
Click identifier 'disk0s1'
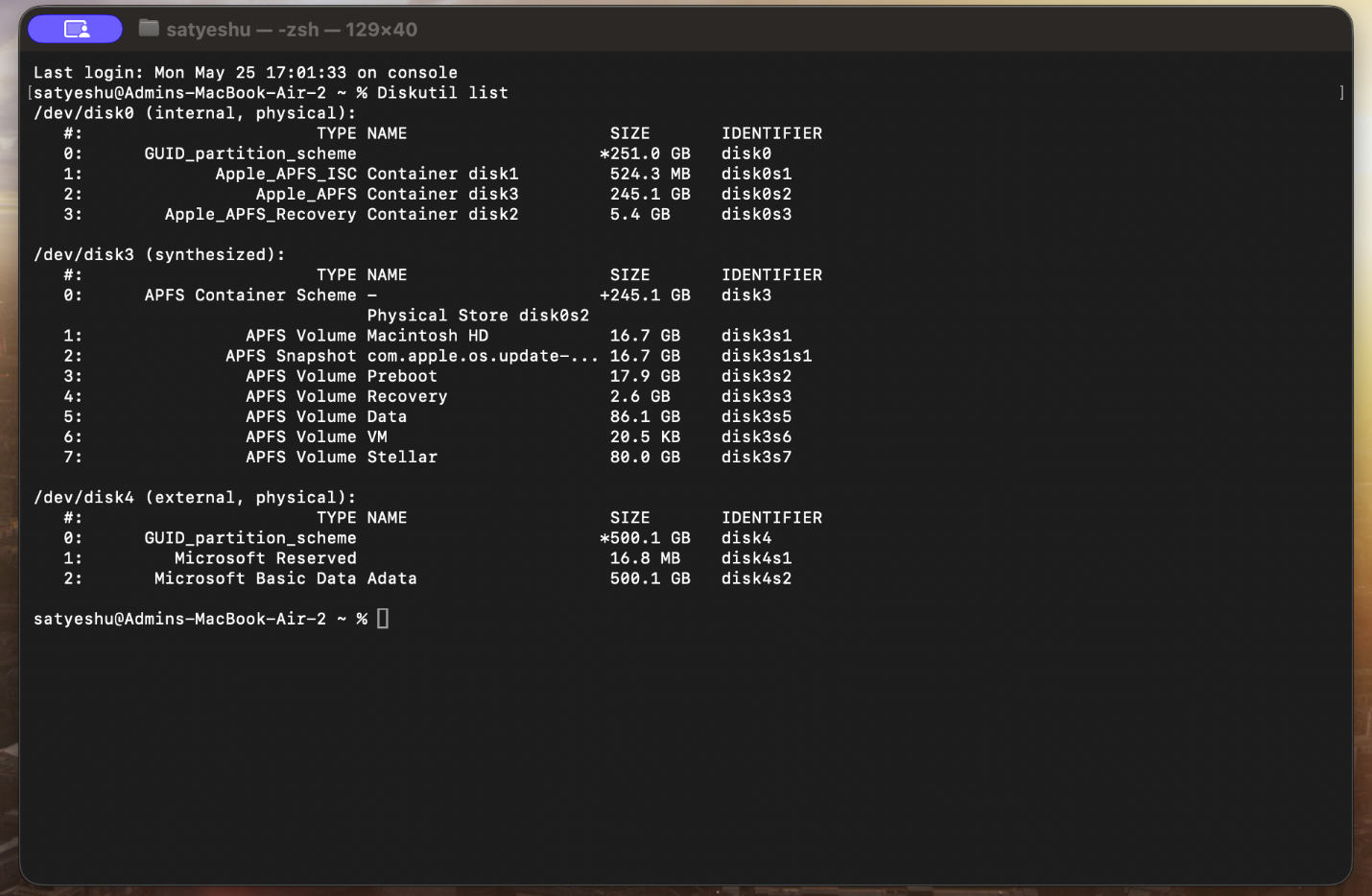click(x=756, y=174)
